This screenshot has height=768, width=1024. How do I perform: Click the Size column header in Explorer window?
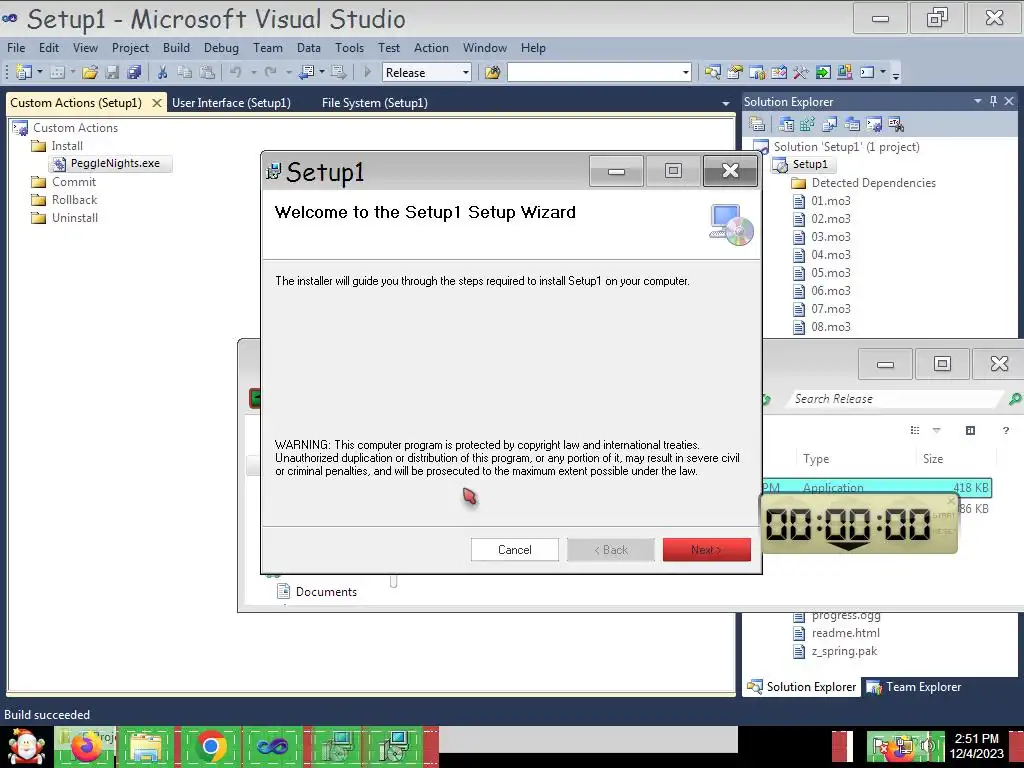point(956,458)
